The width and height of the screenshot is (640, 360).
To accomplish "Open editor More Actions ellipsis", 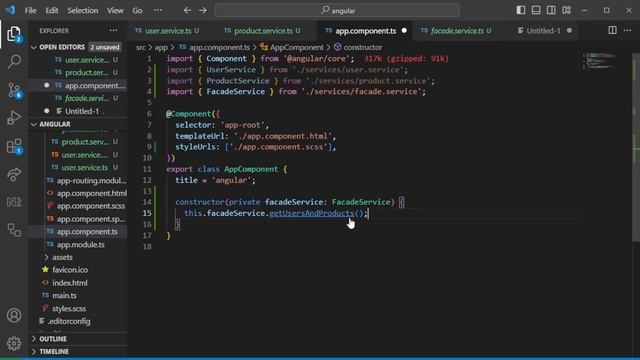I will pos(627,30).
